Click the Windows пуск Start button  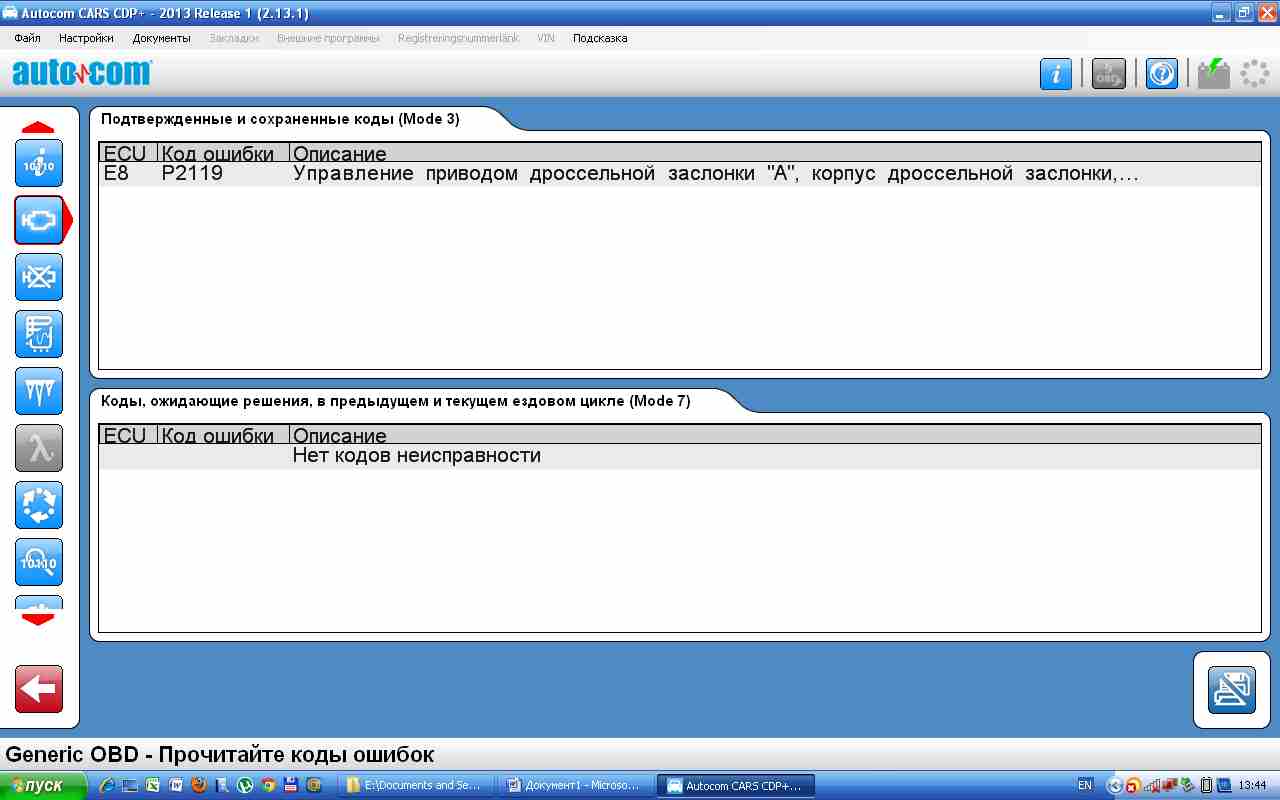[40, 785]
